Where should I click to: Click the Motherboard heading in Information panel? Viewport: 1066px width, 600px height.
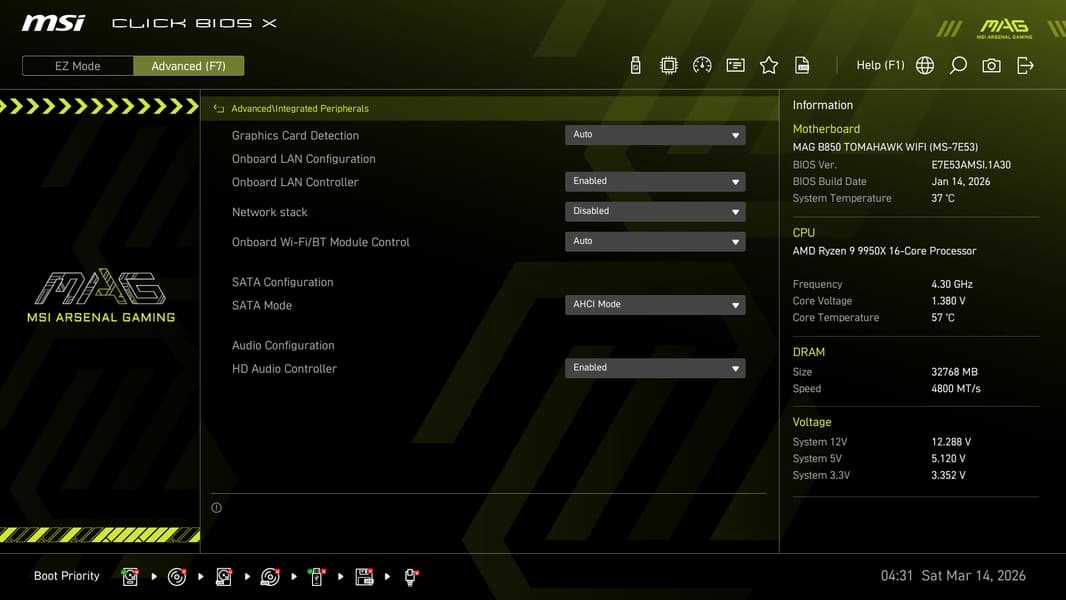[826, 129]
